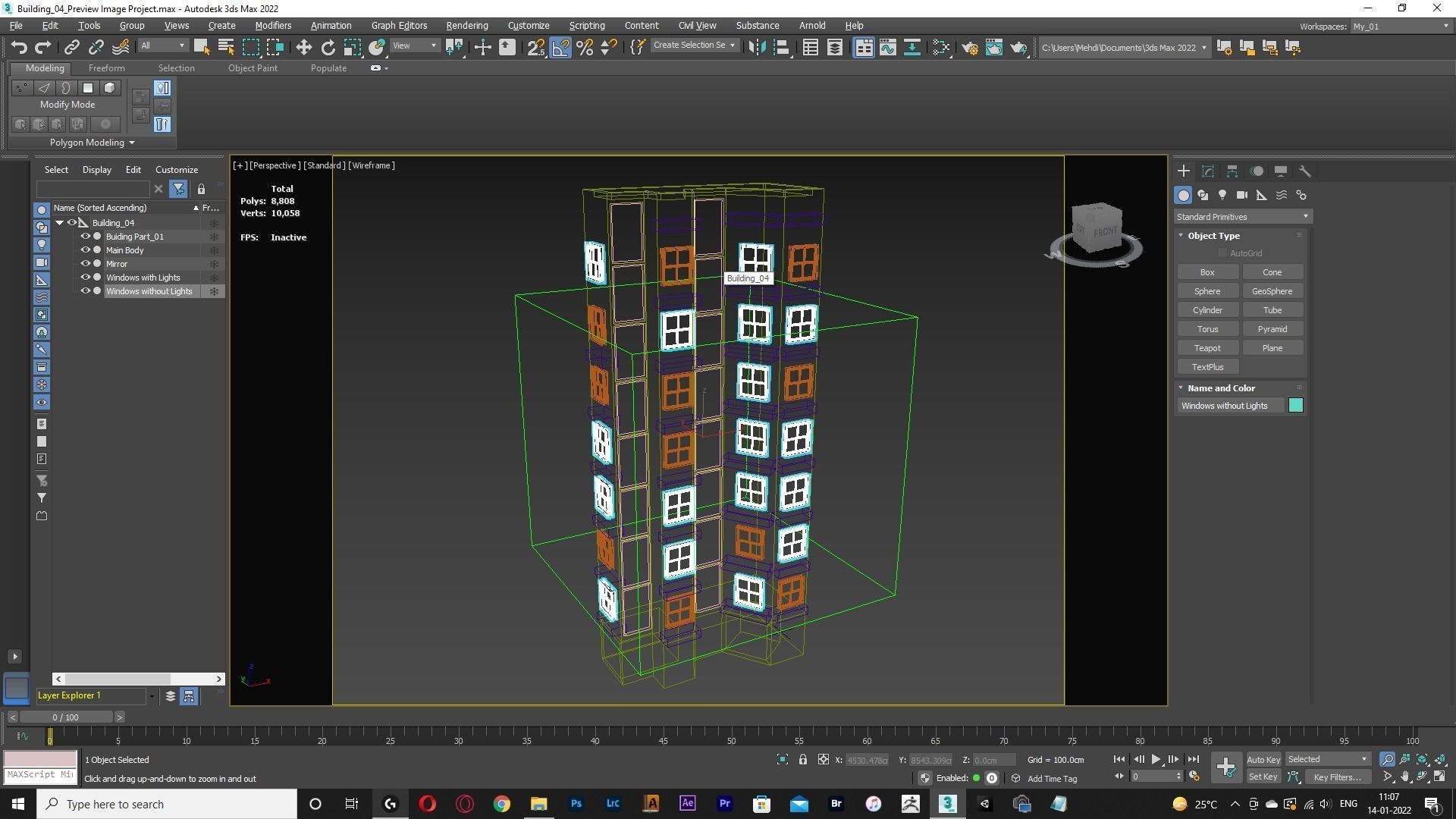Toggle visibility of the Mirror object
The height and width of the screenshot is (819, 1456).
point(85,264)
